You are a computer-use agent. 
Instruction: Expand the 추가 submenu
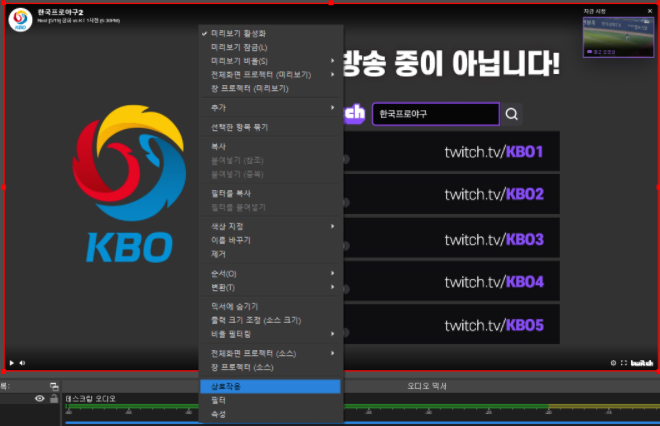pyautogui.click(x=270, y=108)
